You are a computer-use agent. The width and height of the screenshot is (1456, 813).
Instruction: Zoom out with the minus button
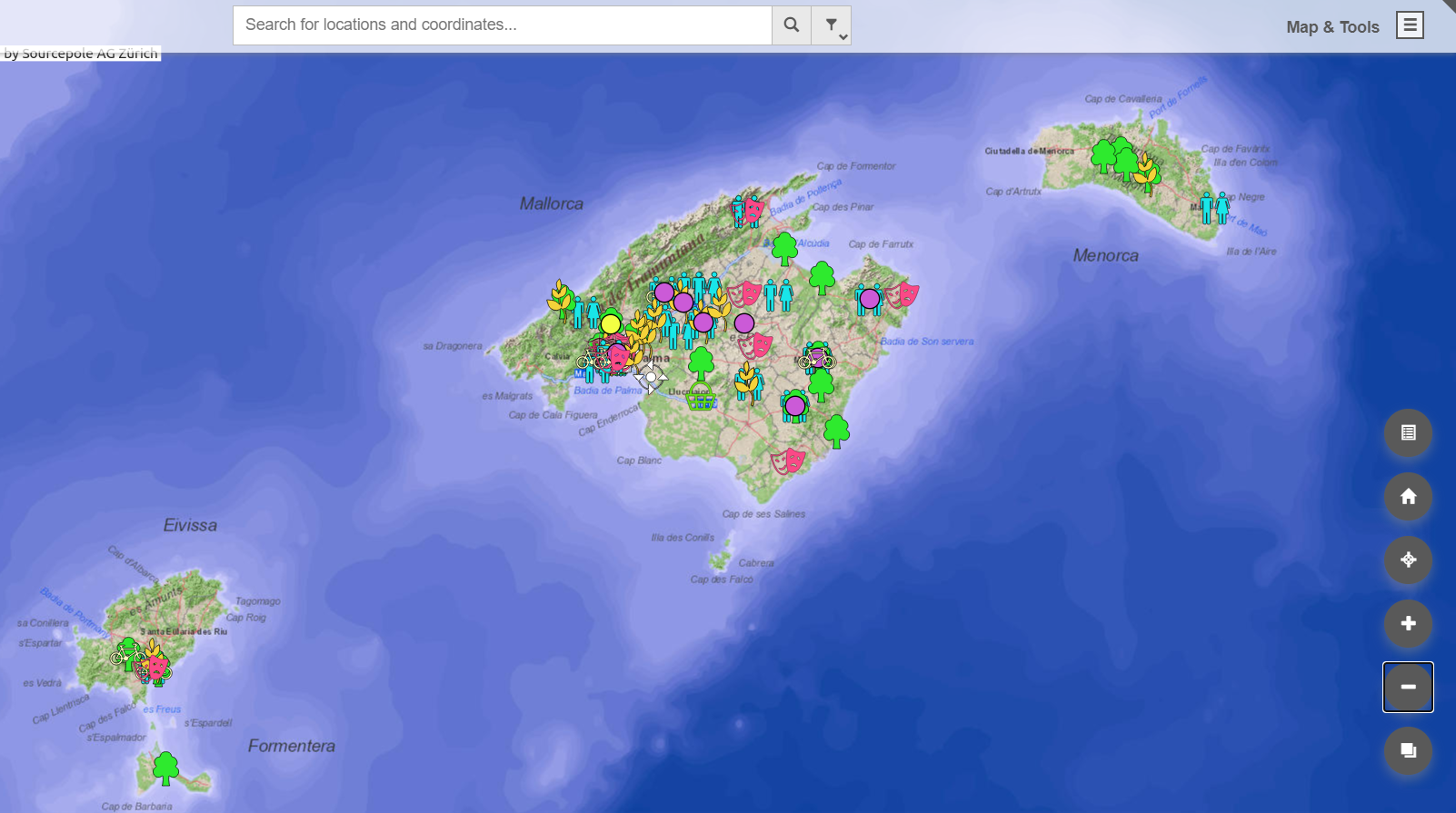pyautogui.click(x=1408, y=688)
